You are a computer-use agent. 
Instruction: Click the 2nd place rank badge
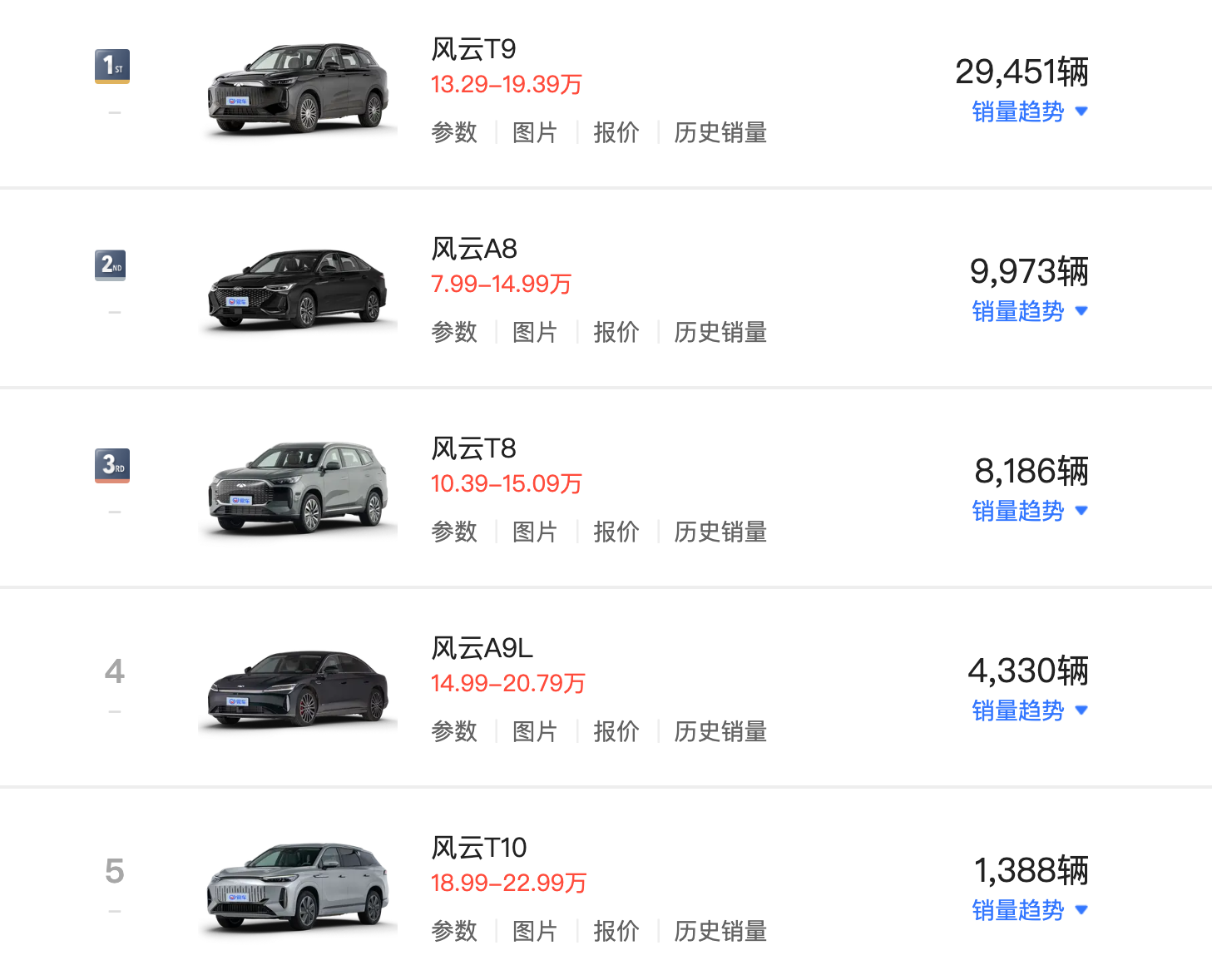point(111,265)
